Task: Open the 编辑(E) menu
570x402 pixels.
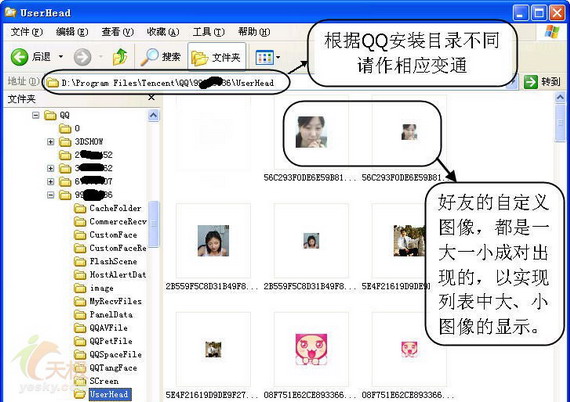Action: [72, 32]
